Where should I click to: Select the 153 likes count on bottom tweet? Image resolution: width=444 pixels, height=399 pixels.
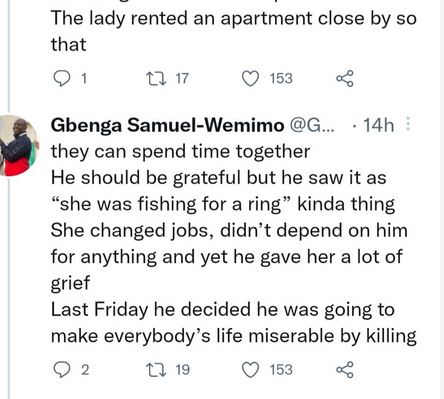(281, 370)
